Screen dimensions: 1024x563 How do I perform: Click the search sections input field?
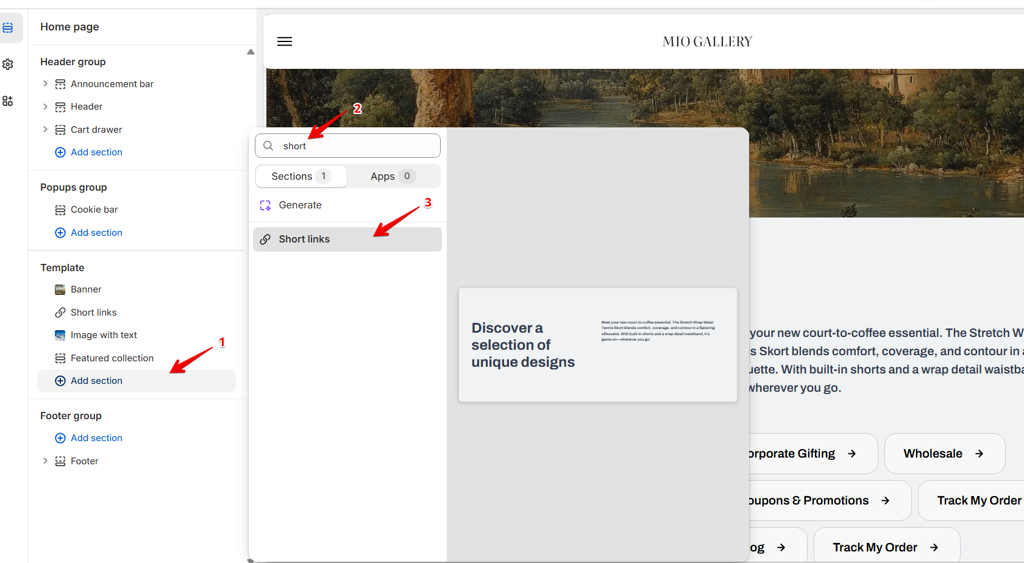pos(347,146)
